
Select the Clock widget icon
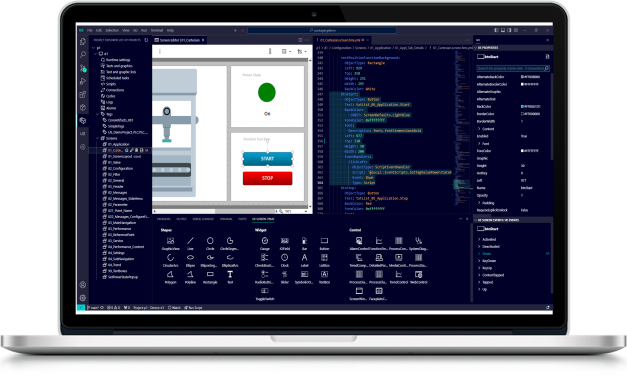pyautogui.click(x=285, y=258)
